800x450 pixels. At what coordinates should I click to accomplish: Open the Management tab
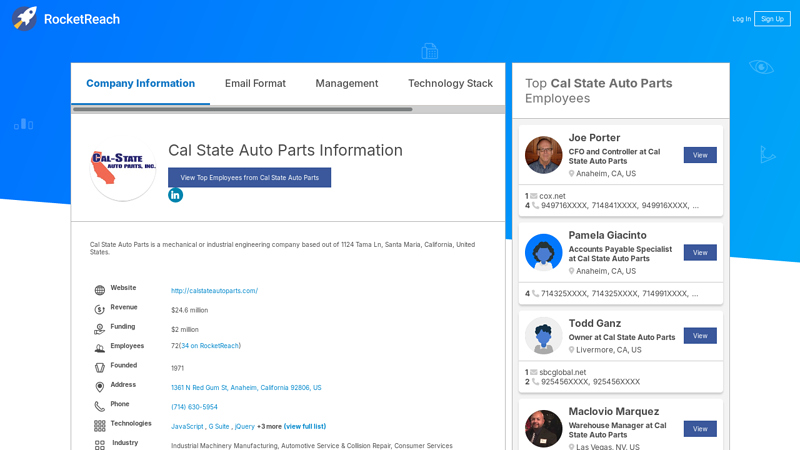point(346,83)
